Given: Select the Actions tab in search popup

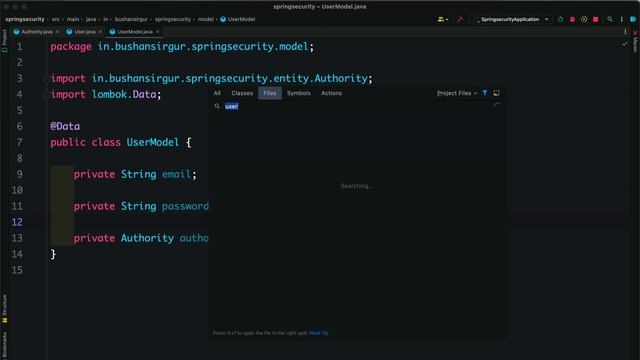Looking at the screenshot, I should (331, 93).
